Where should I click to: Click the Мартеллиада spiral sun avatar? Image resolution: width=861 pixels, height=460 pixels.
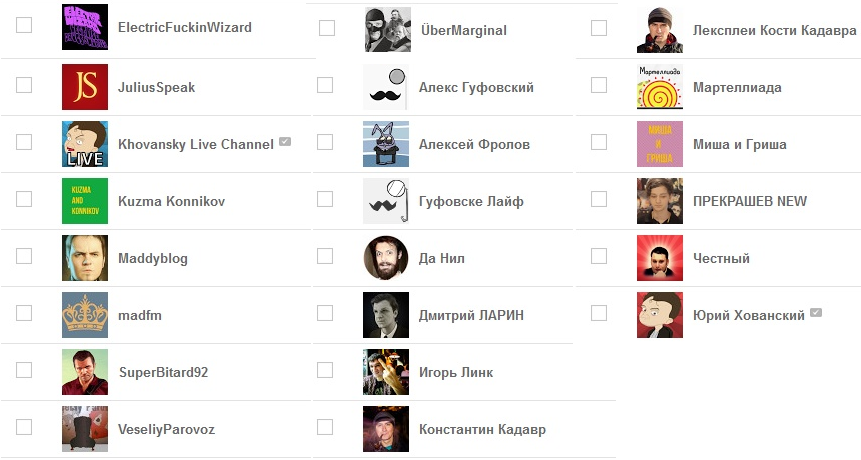(x=659, y=87)
